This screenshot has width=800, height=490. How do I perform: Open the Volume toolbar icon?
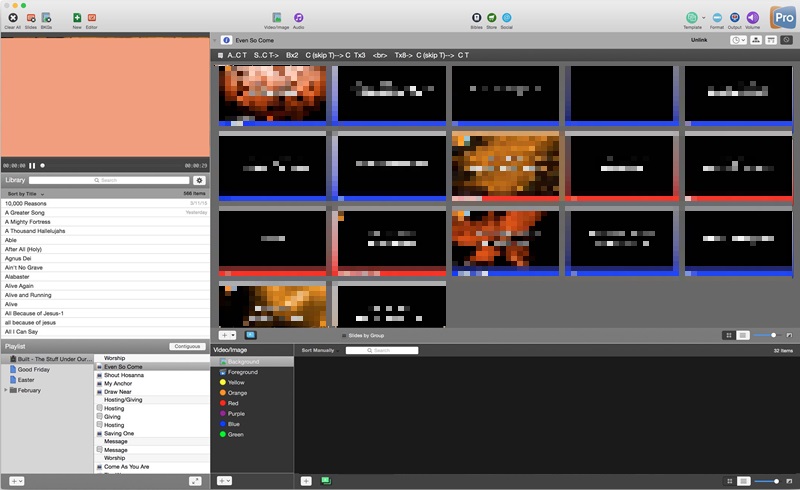(x=753, y=18)
